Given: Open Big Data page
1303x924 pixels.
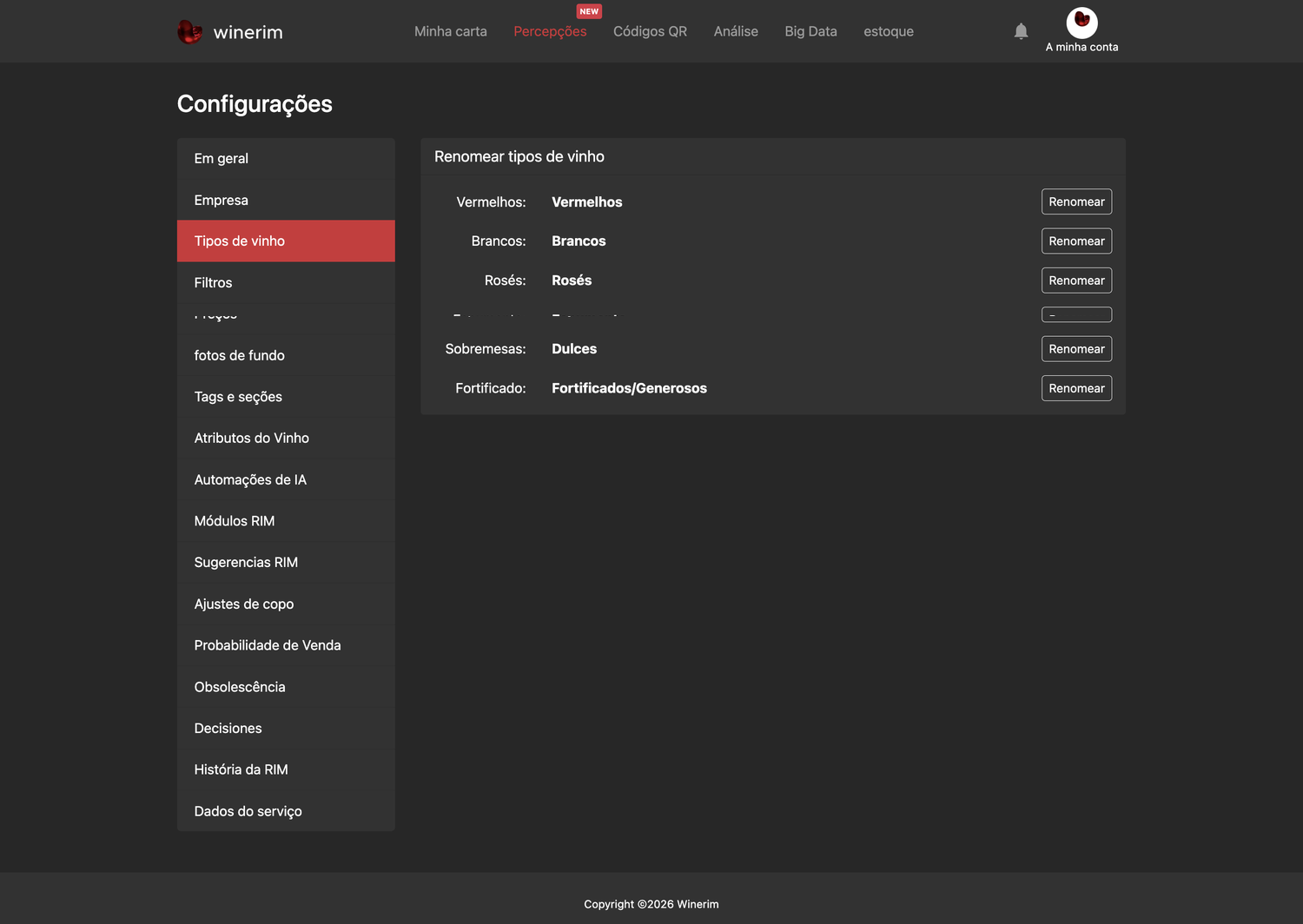Looking at the screenshot, I should [x=810, y=31].
